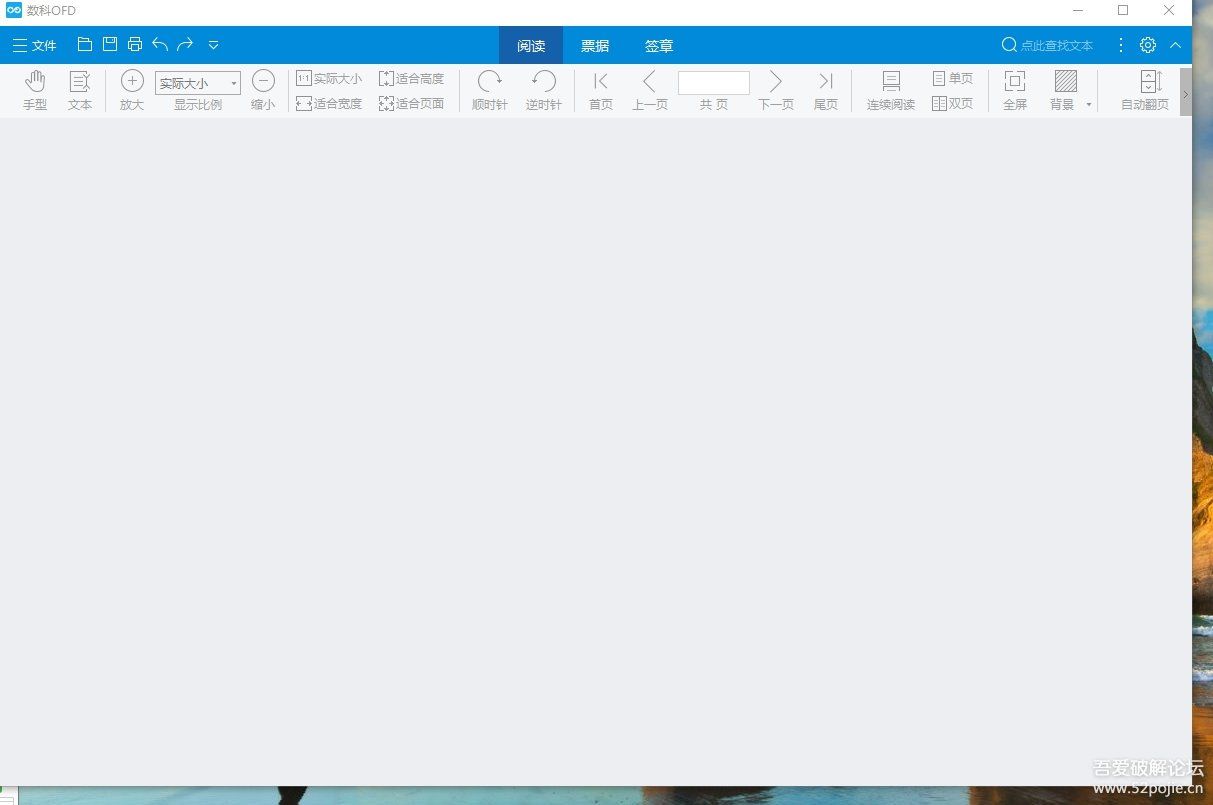Click the undo arrow icon

tap(160, 45)
